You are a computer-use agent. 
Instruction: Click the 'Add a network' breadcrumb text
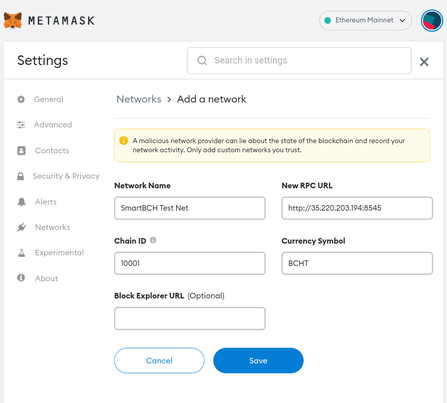pyautogui.click(x=211, y=99)
